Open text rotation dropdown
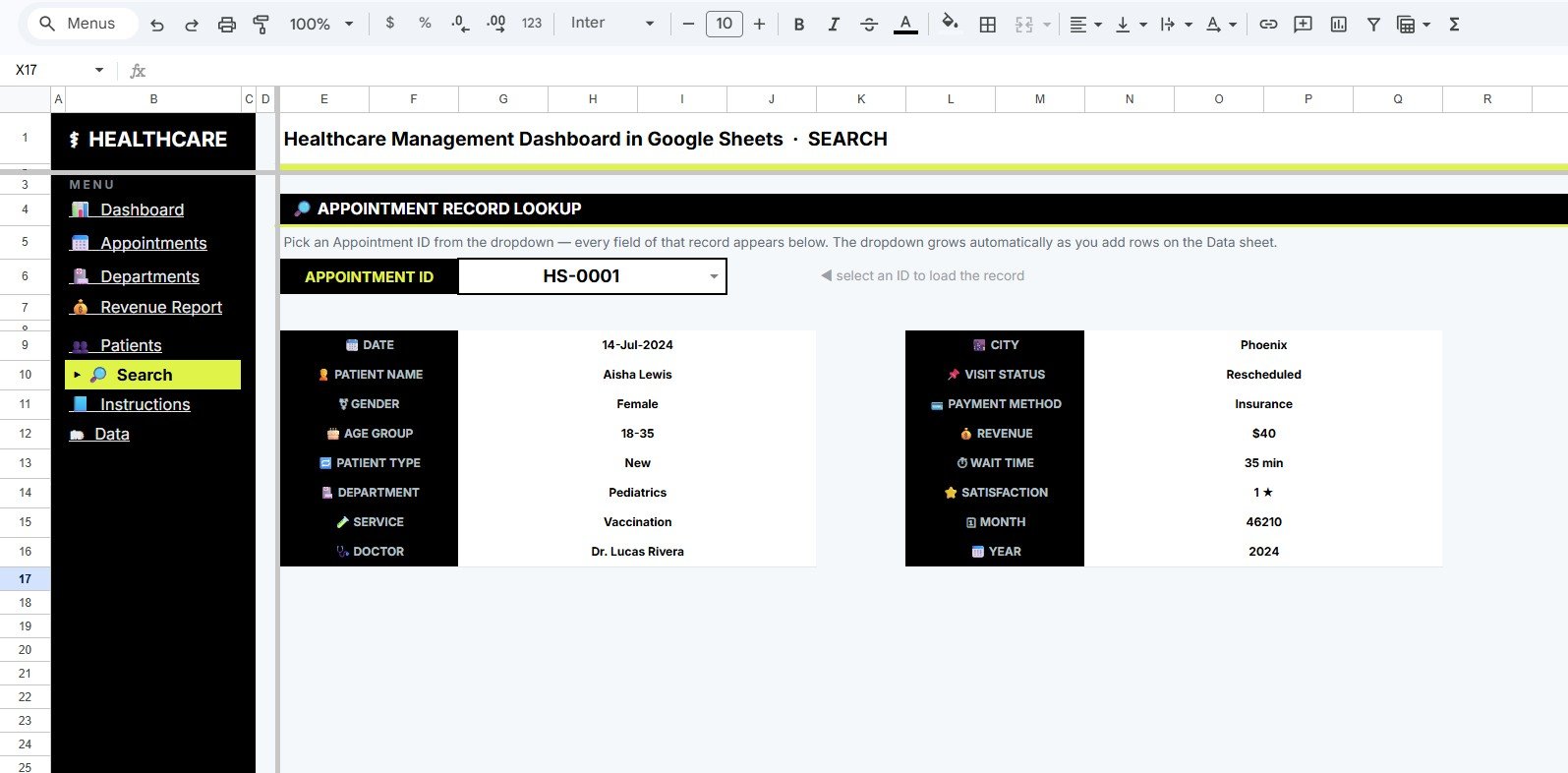The width and height of the screenshot is (1568, 773). pyautogui.click(x=1221, y=24)
